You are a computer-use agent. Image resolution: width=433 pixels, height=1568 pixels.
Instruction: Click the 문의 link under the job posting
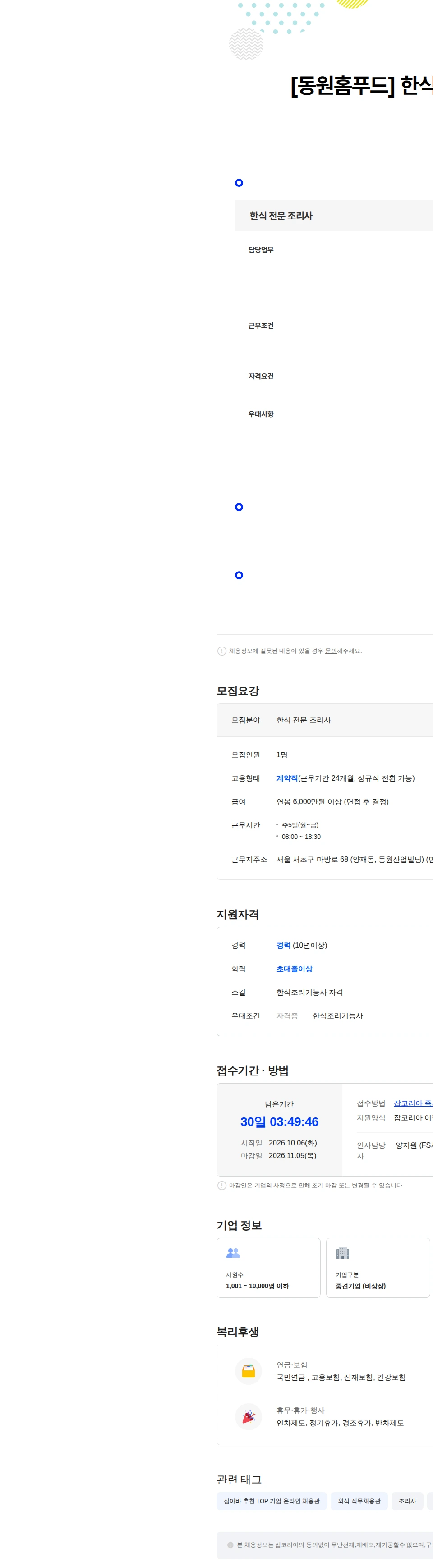pos(331,651)
